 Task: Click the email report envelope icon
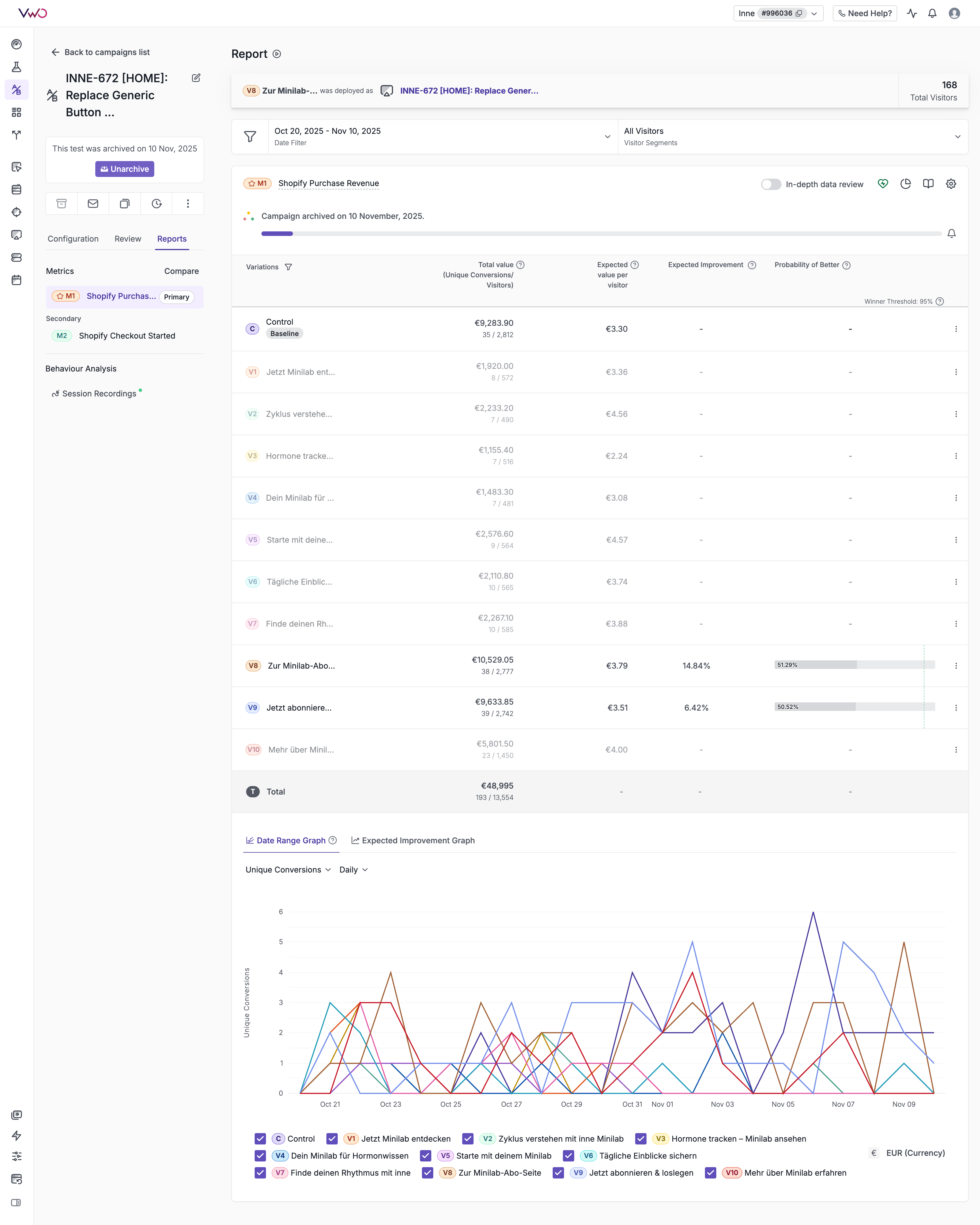coord(93,203)
